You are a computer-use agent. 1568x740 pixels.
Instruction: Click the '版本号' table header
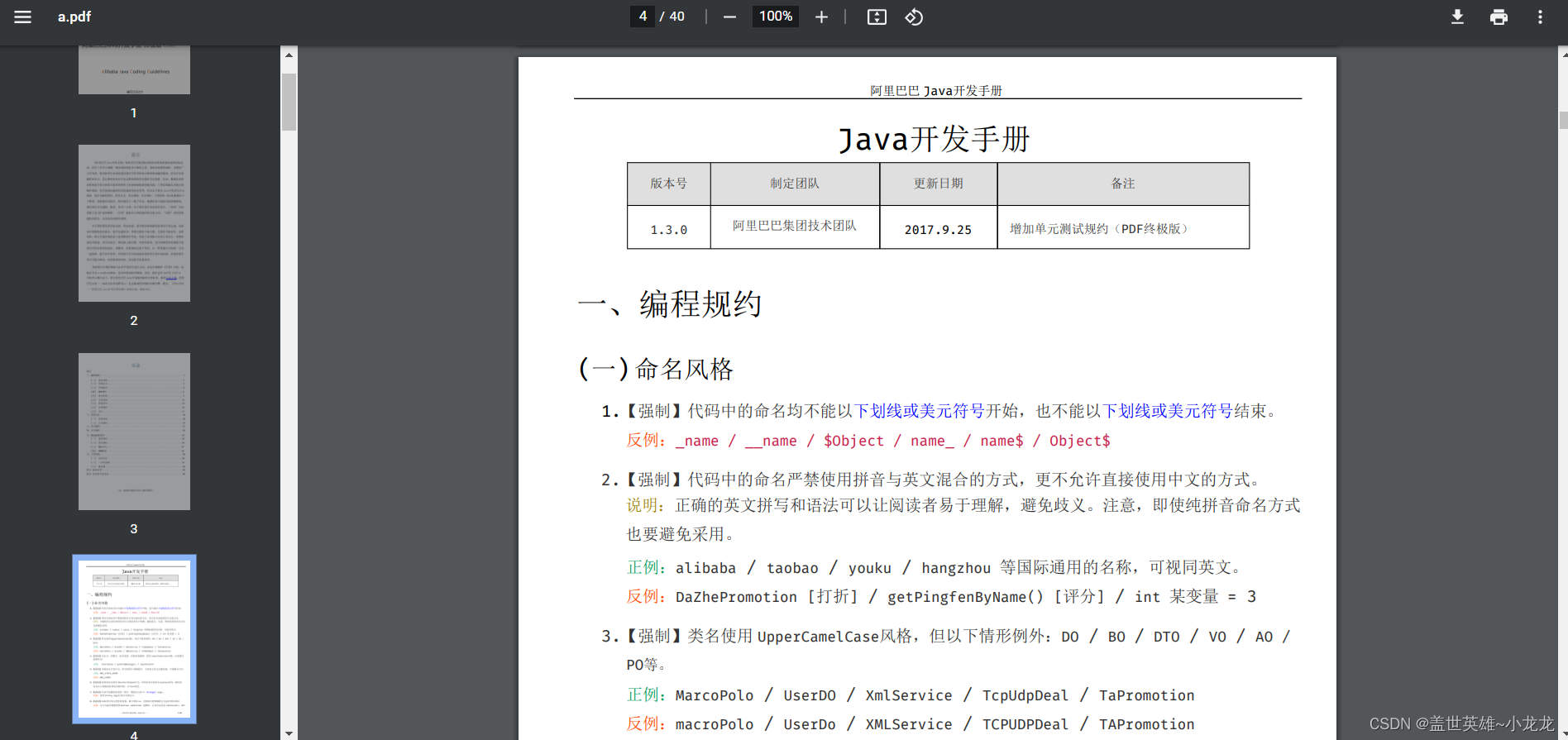(668, 184)
